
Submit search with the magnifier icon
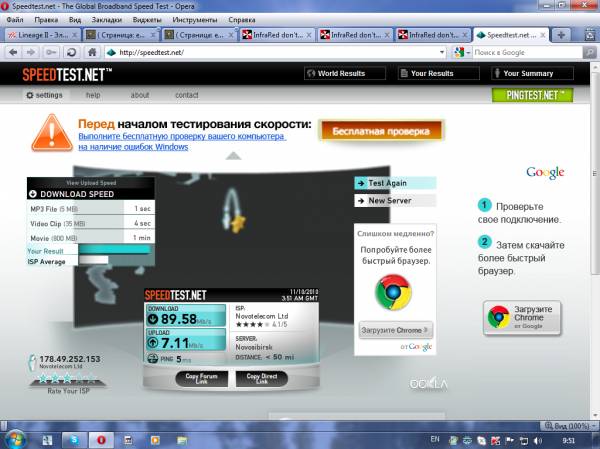pos(589,52)
